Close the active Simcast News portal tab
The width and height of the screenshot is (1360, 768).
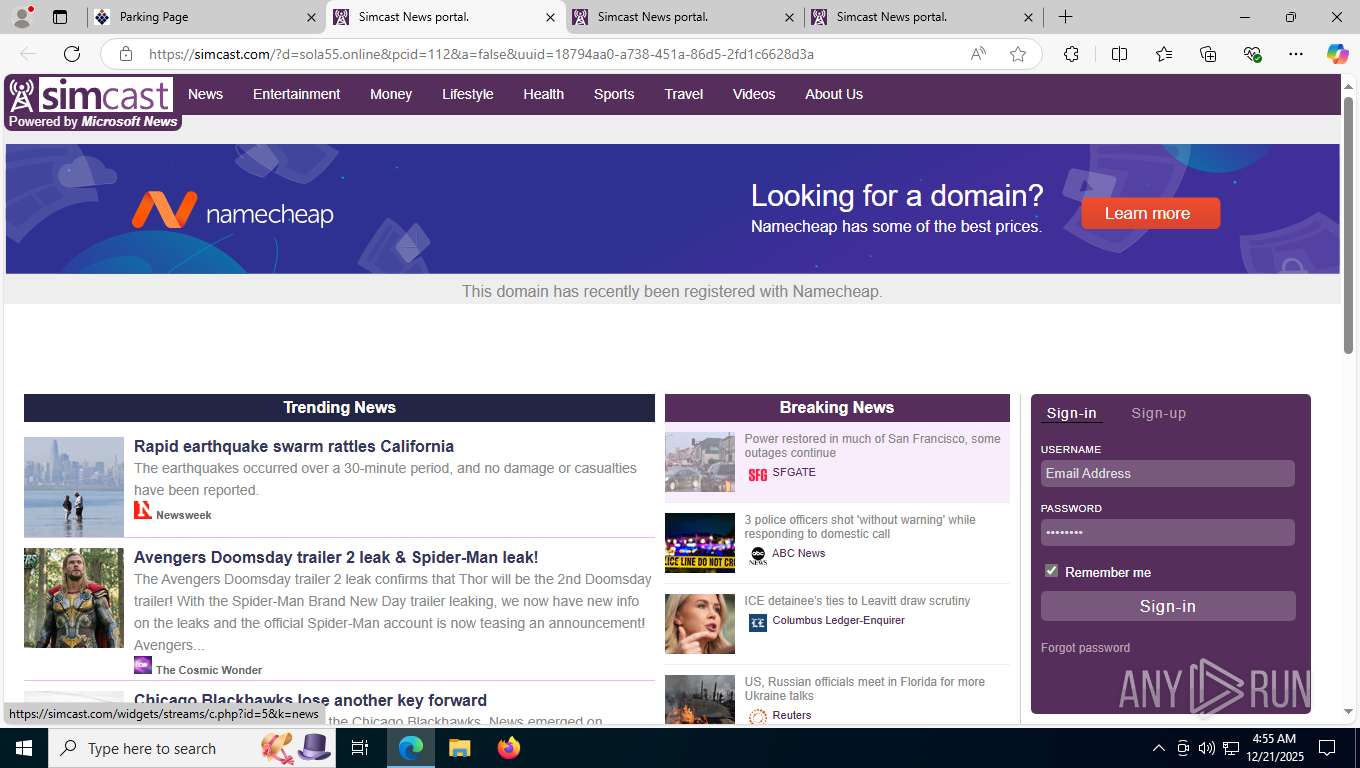coord(550,17)
